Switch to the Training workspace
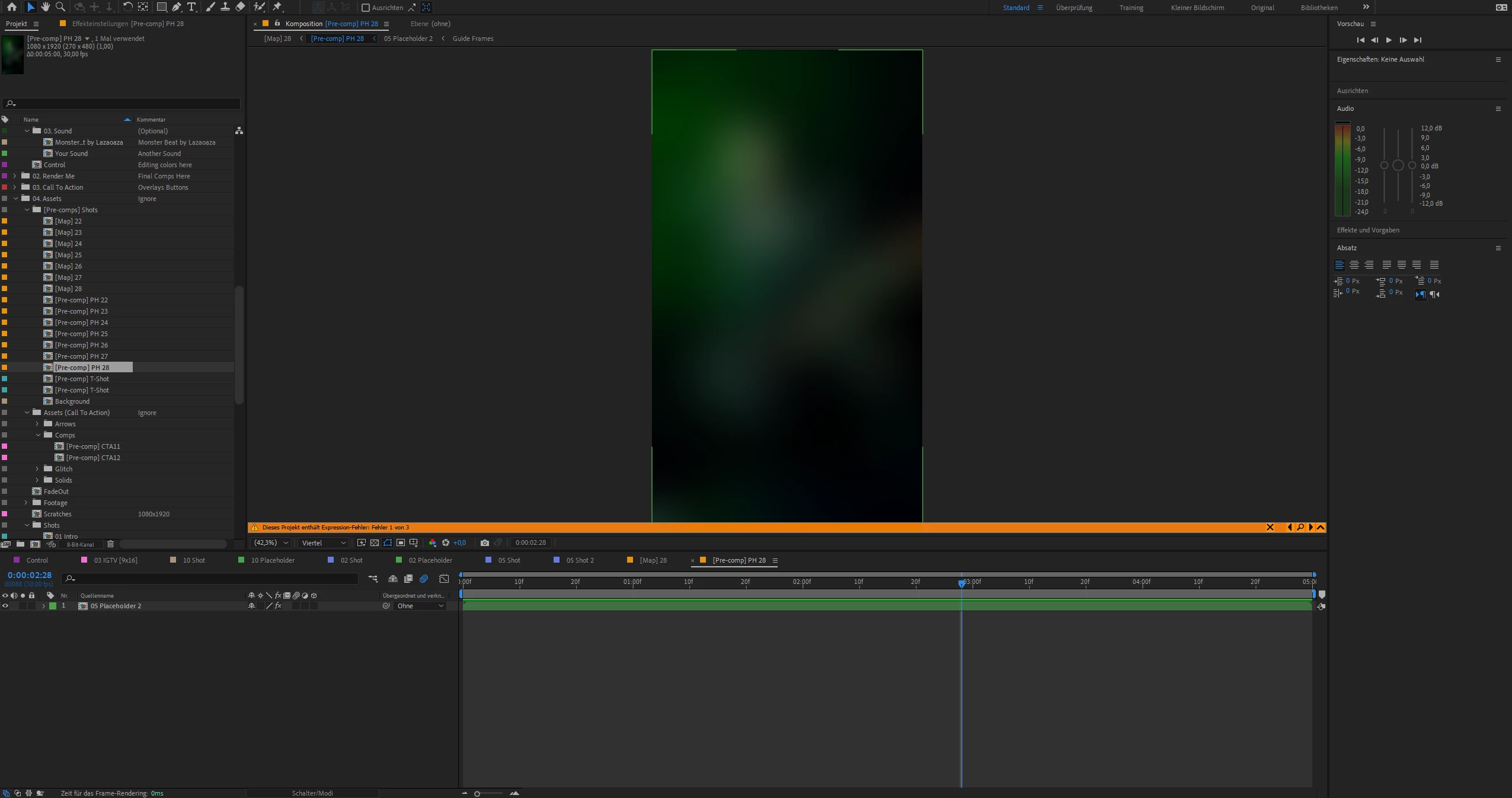Viewport: 1512px width, 798px height. click(x=1131, y=8)
